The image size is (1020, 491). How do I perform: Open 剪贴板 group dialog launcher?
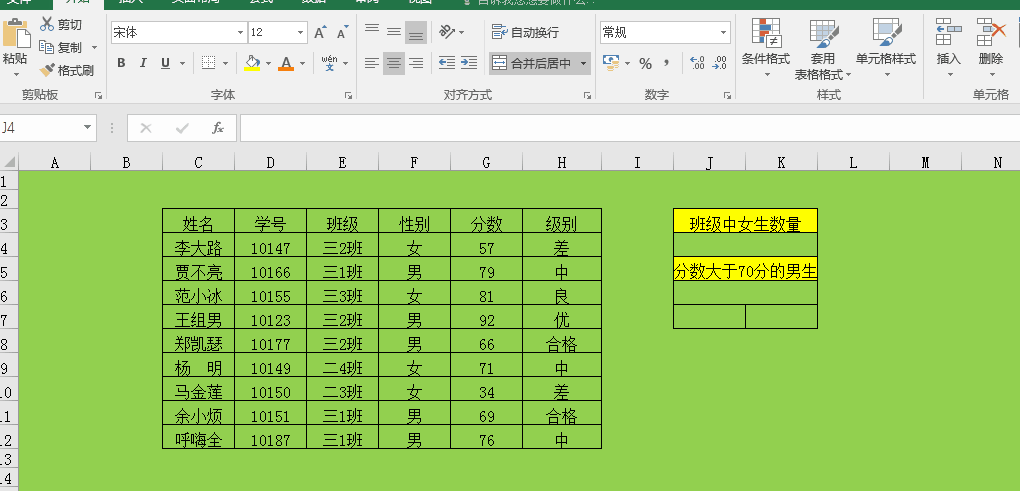pos(99,96)
